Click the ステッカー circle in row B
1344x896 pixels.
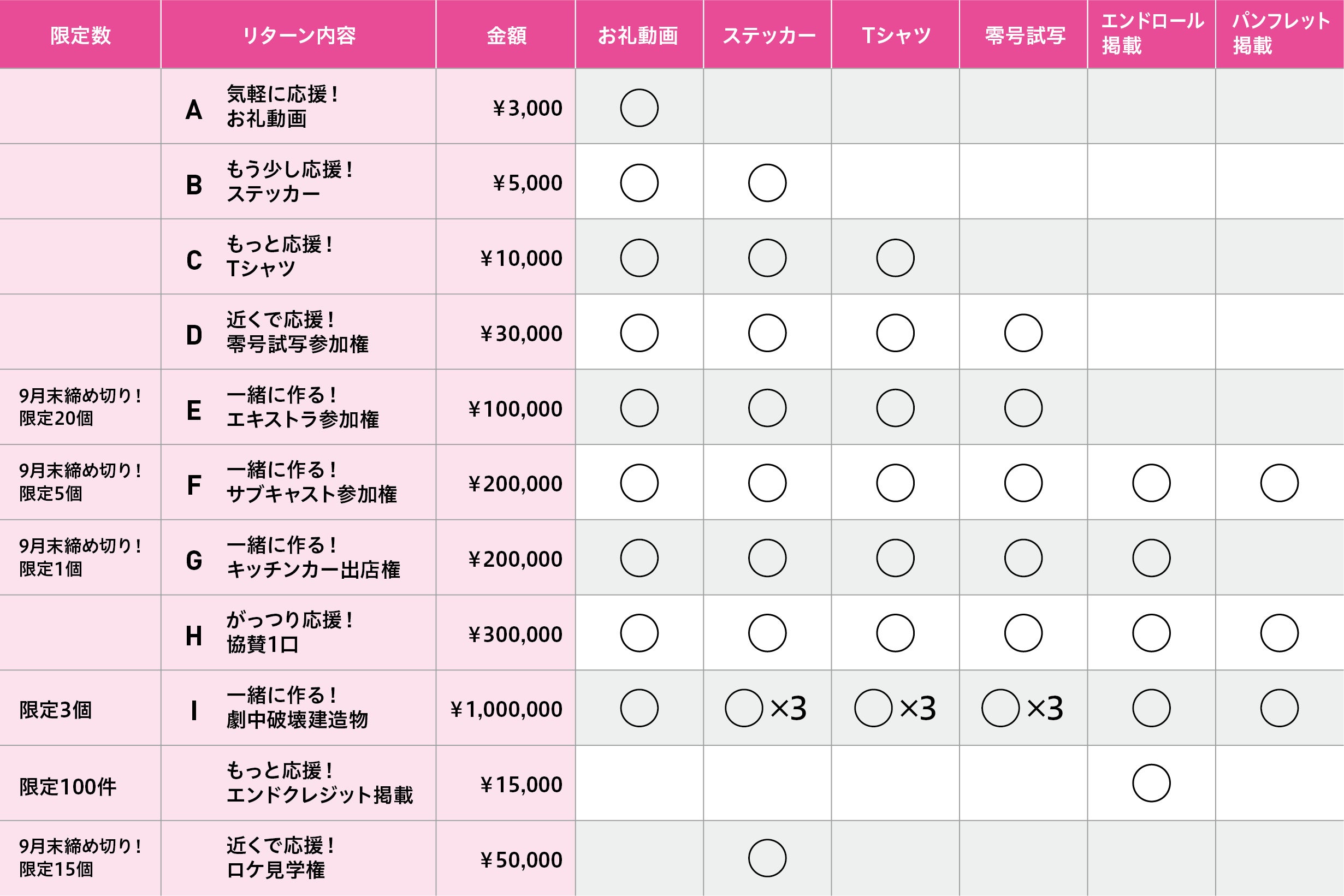(x=767, y=183)
